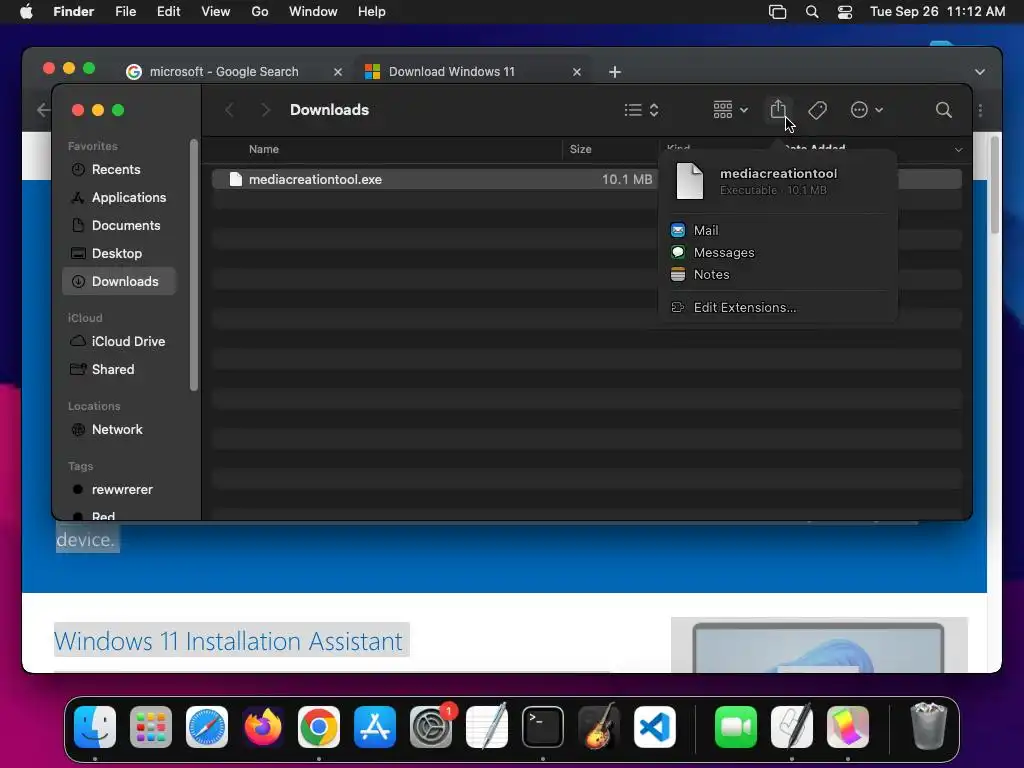Open Terminal from the Dock
Image resolution: width=1024 pixels, height=768 pixels.
543,727
